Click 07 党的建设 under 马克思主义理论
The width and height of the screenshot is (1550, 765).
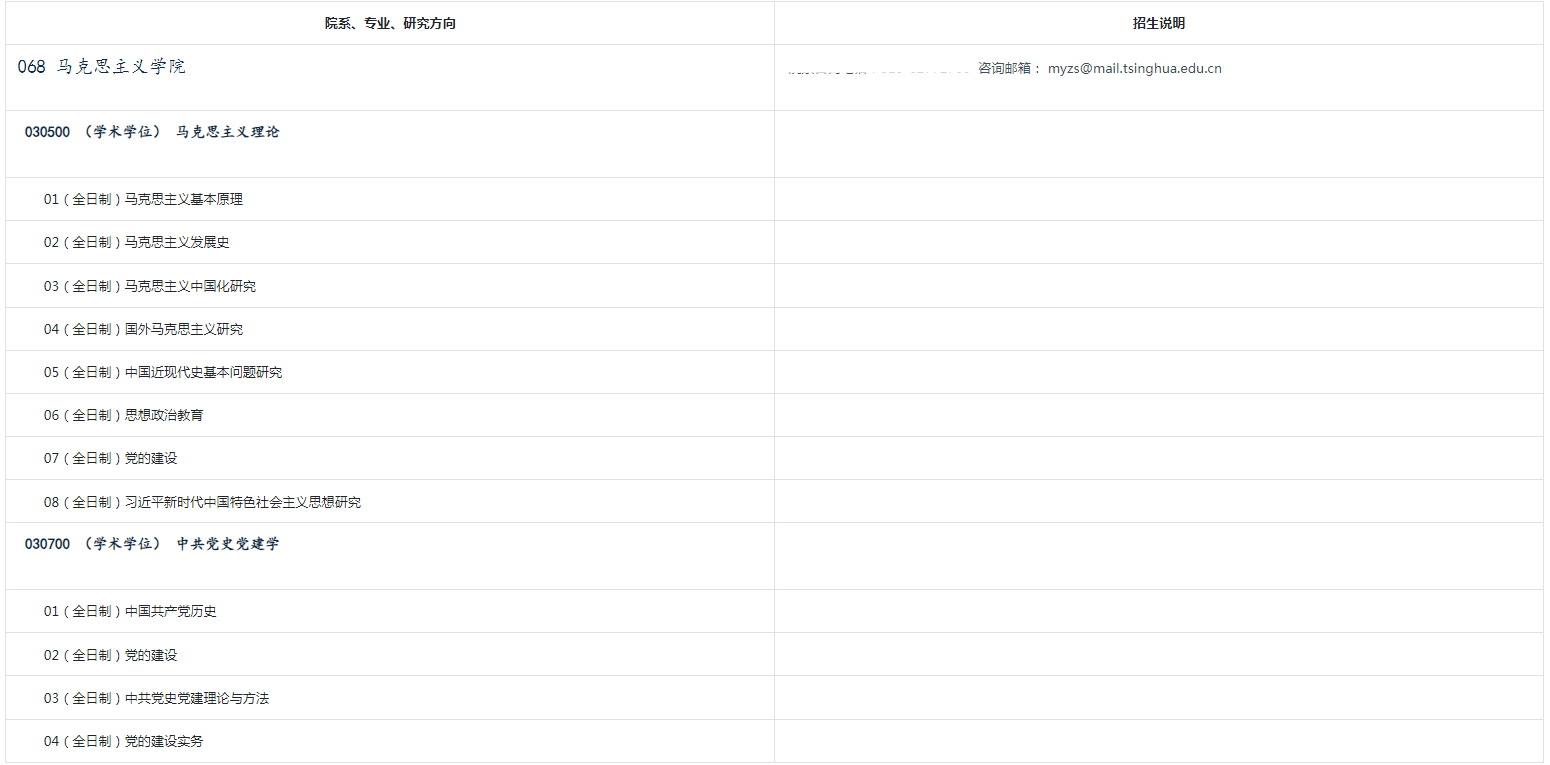point(110,459)
